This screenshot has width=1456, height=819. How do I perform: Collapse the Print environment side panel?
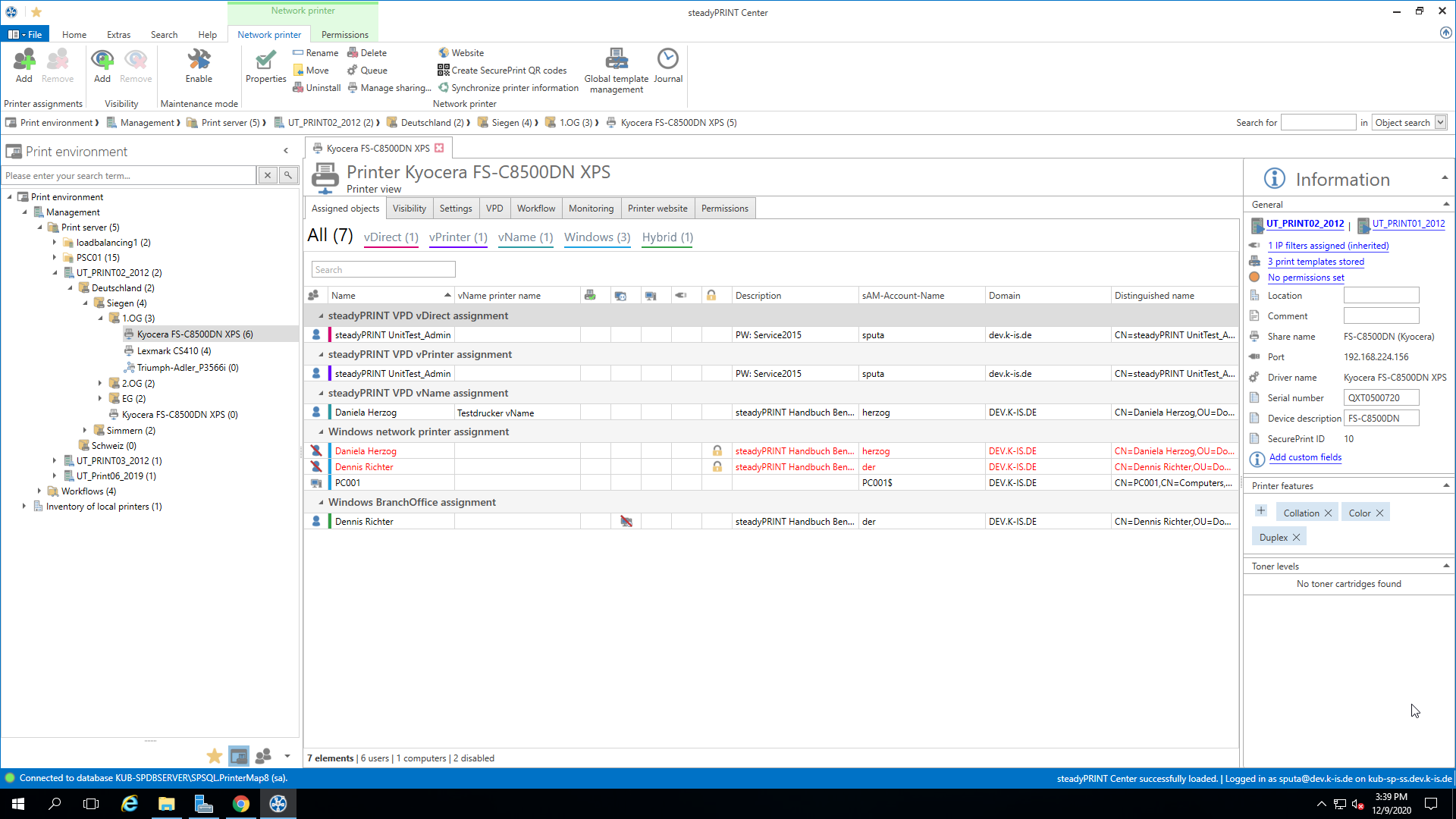tap(286, 151)
